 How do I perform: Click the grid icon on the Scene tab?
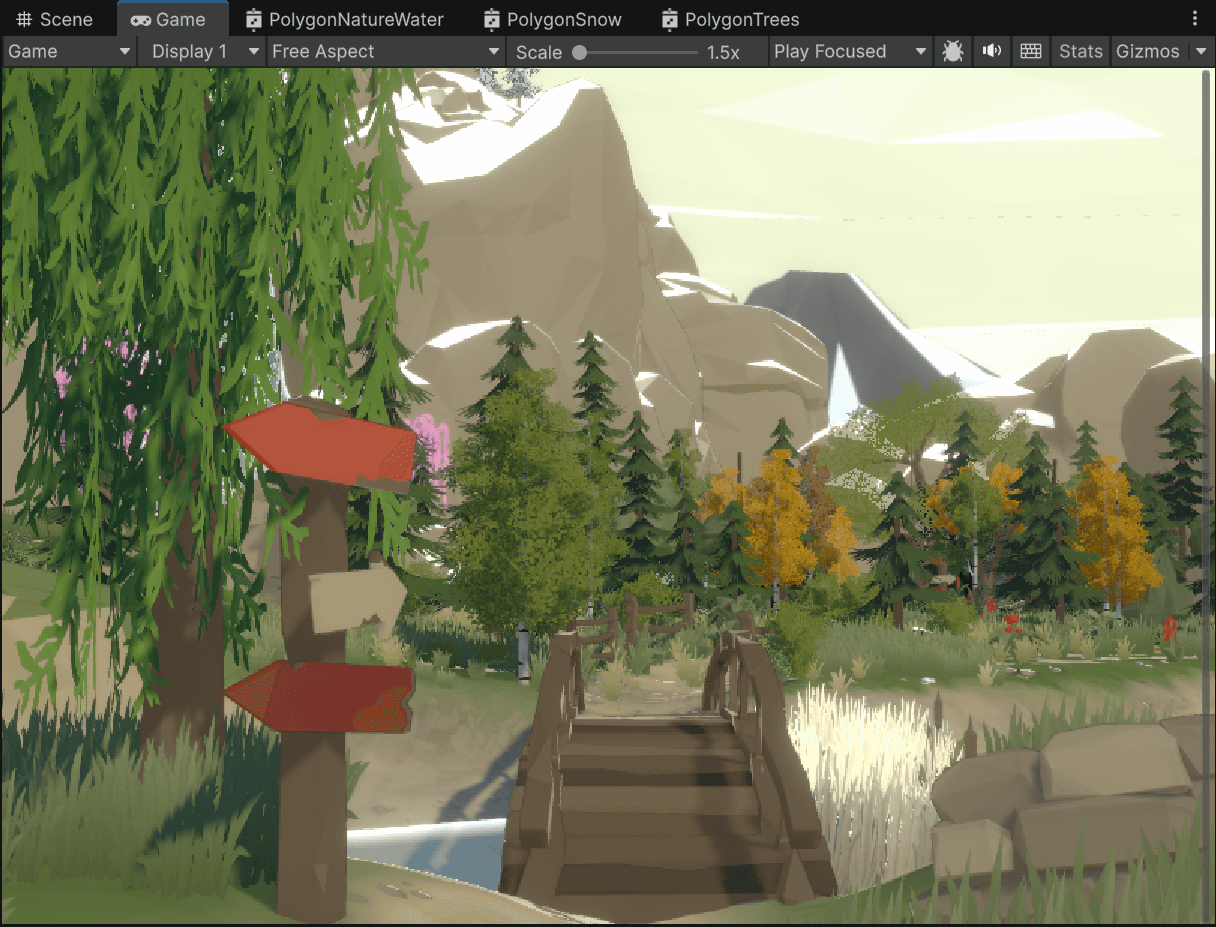coord(22,18)
